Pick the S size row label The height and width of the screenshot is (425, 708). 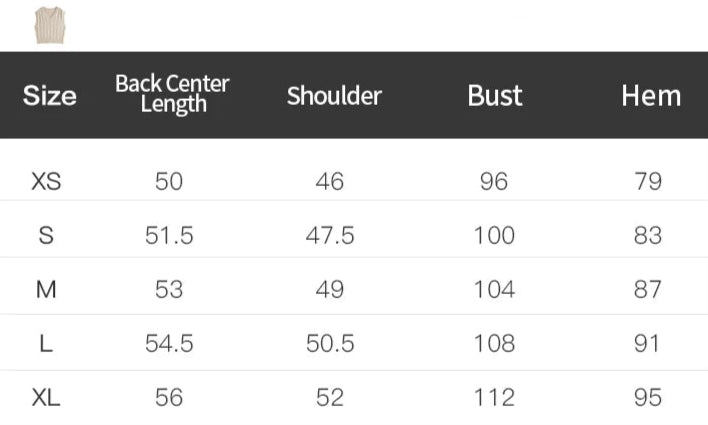tap(47, 236)
